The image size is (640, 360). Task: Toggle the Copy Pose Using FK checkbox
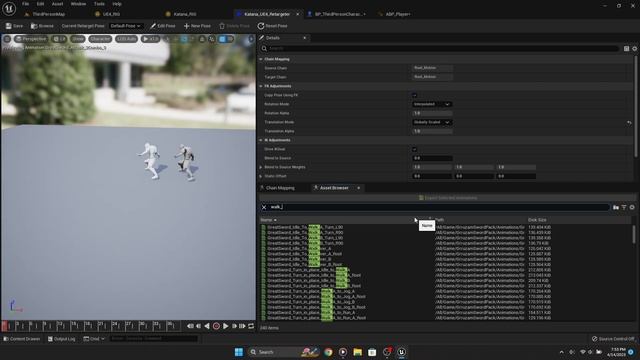[415, 95]
